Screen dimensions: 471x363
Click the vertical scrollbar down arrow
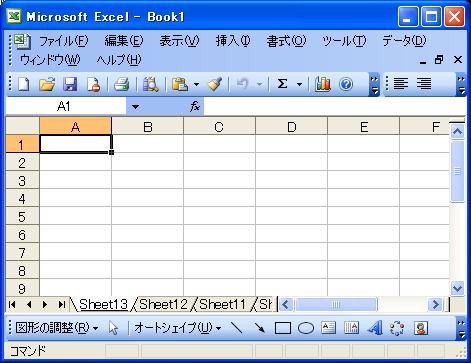point(457,288)
